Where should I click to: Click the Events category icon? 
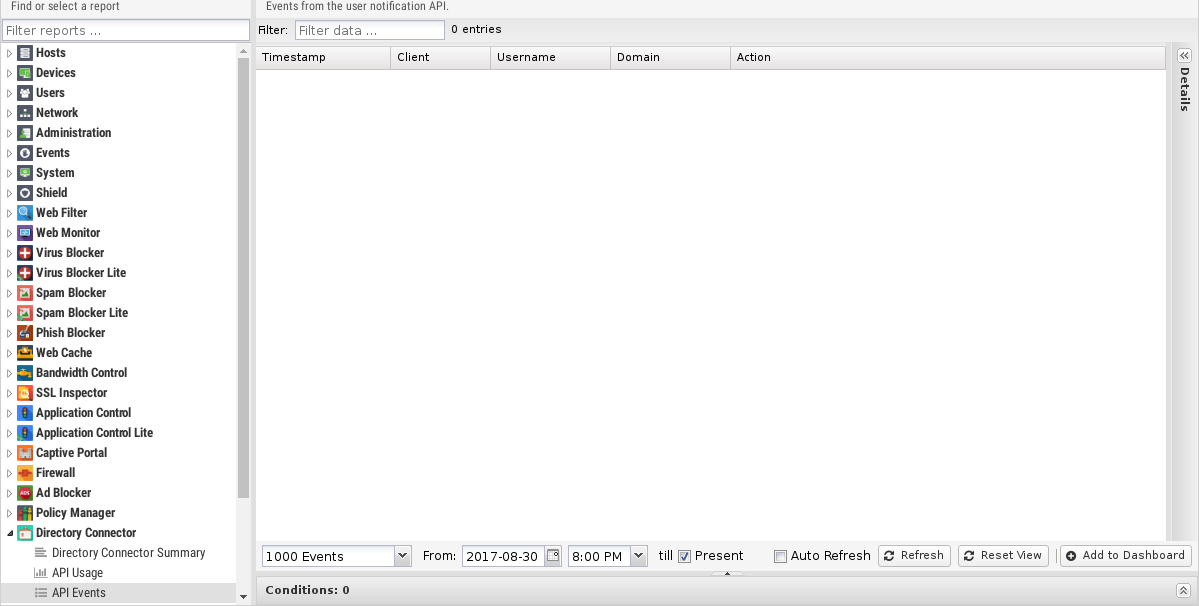point(24,153)
